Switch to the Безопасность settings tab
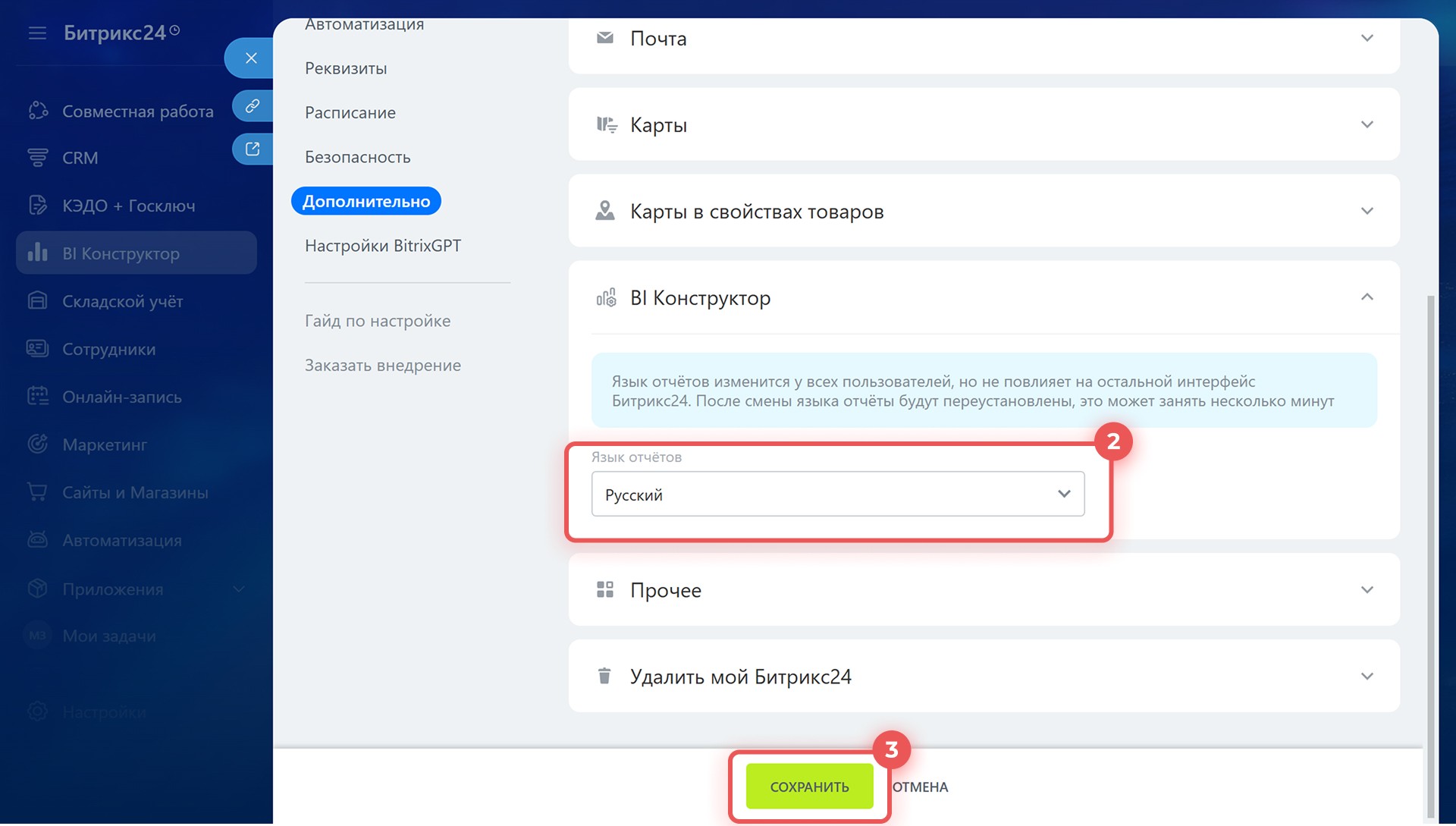The image size is (1456, 826). point(357,157)
